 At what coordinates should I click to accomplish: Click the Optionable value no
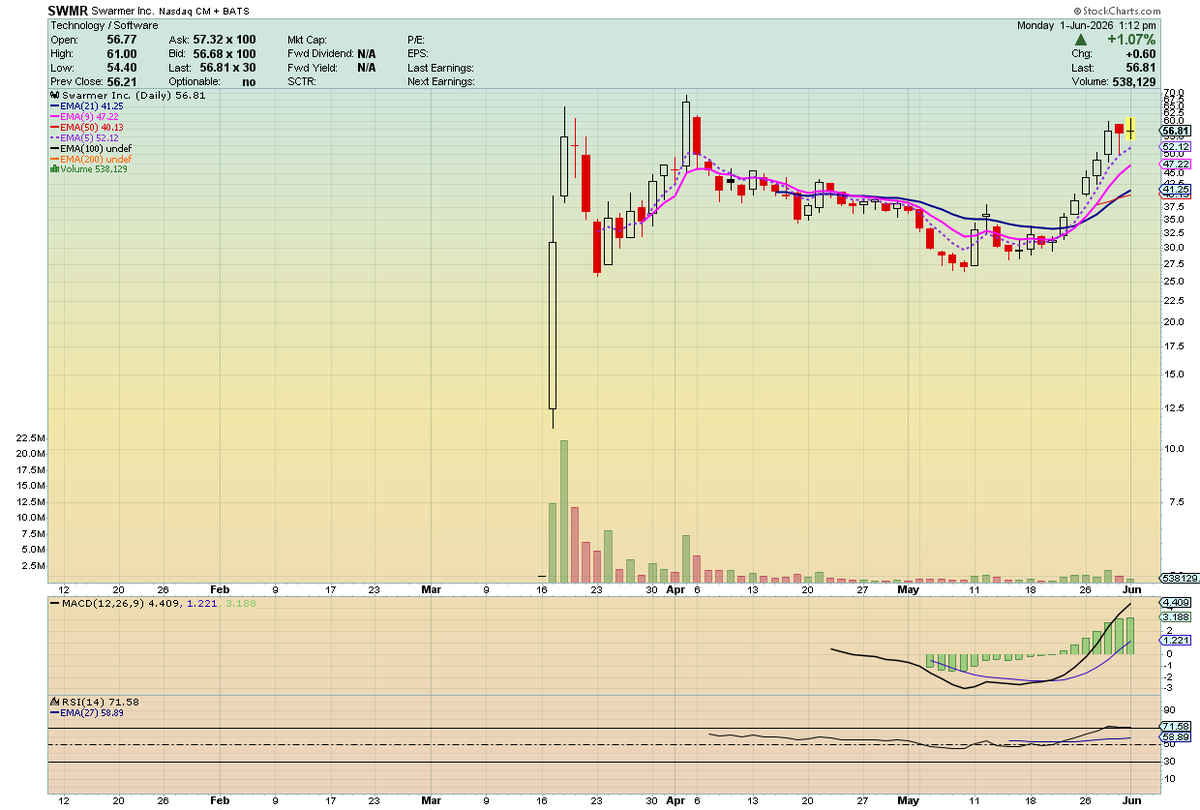(x=247, y=82)
